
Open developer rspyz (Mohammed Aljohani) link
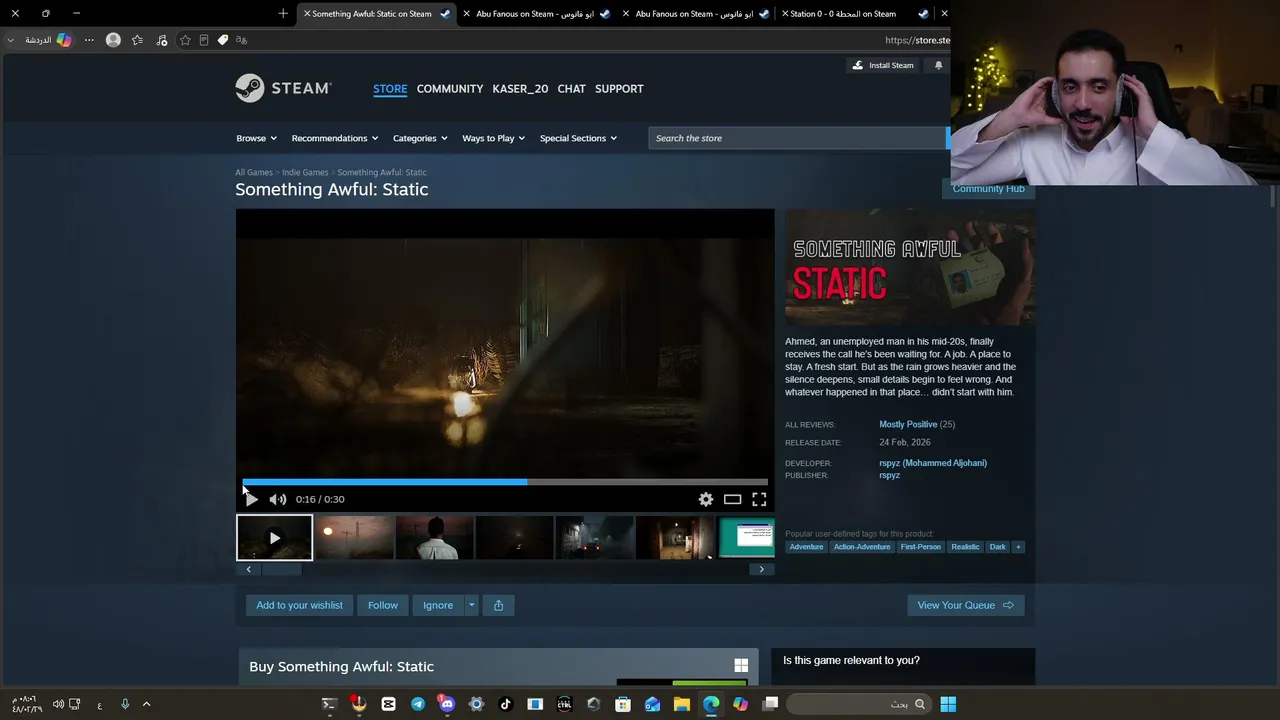(x=933, y=463)
